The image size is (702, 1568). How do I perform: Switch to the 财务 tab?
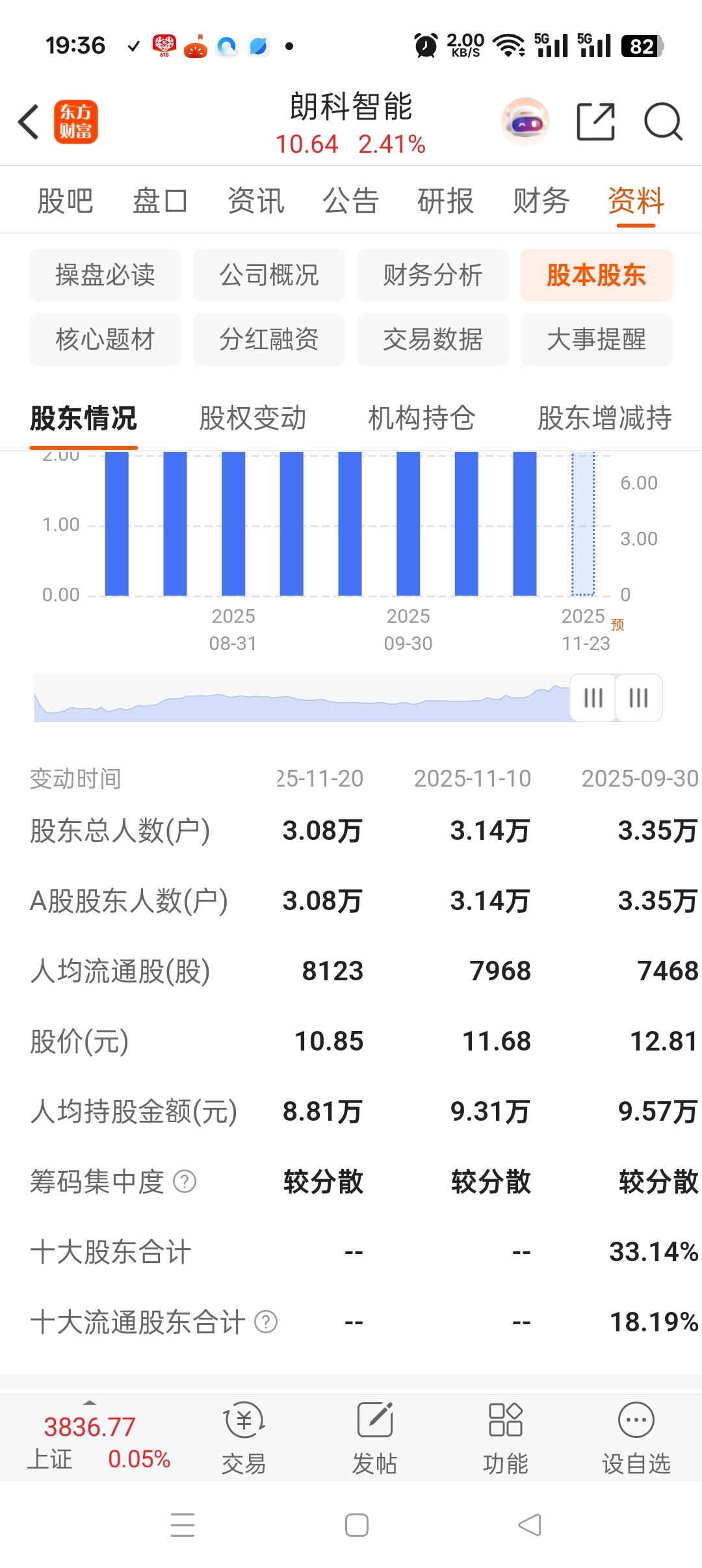pyautogui.click(x=541, y=201)
